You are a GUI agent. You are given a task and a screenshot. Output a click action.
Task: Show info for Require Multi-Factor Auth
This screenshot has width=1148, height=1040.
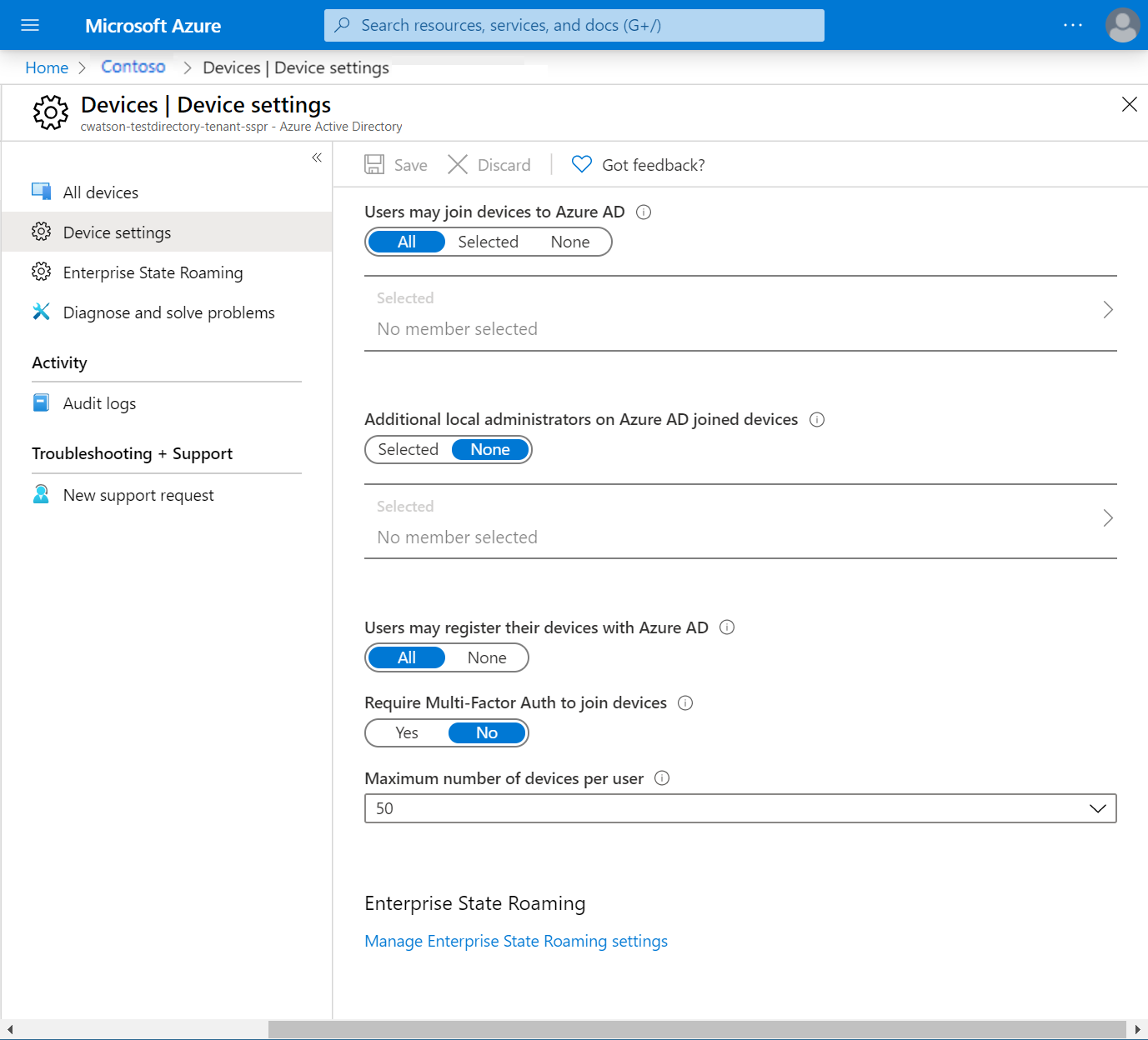click(x=685, y=702)
